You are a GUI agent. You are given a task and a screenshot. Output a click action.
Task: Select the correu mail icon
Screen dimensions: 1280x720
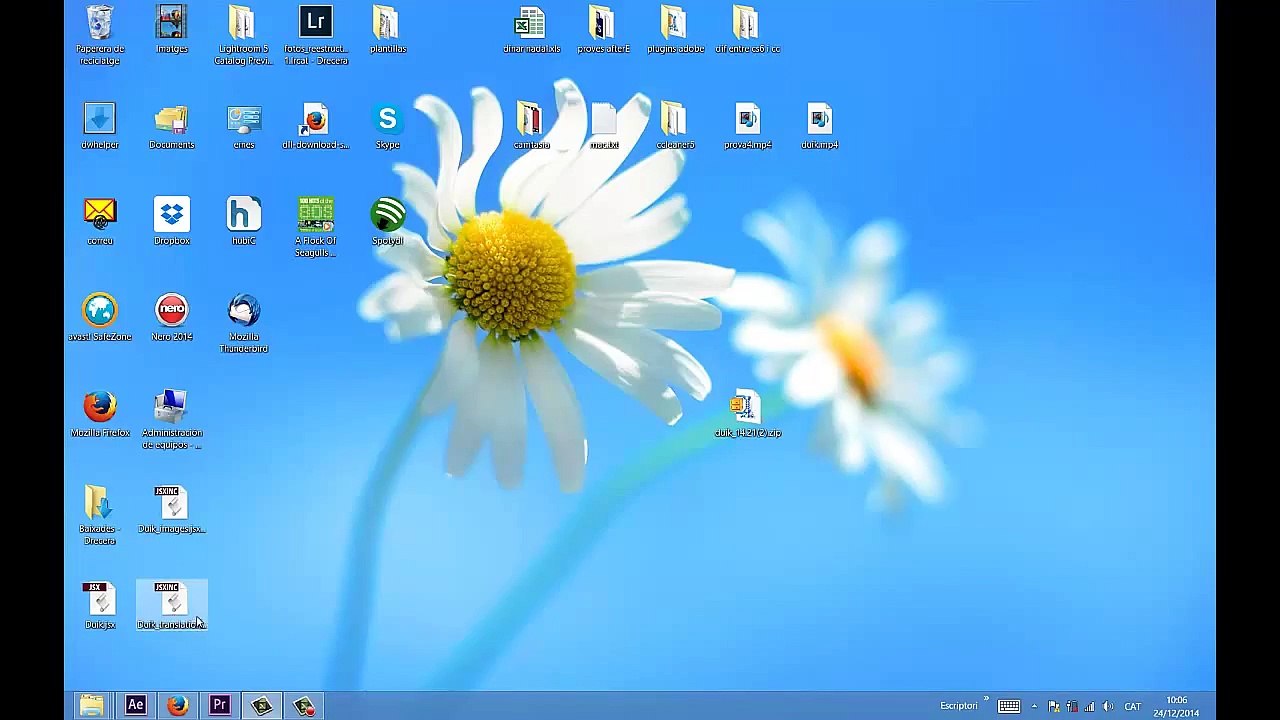click(100, 221)
